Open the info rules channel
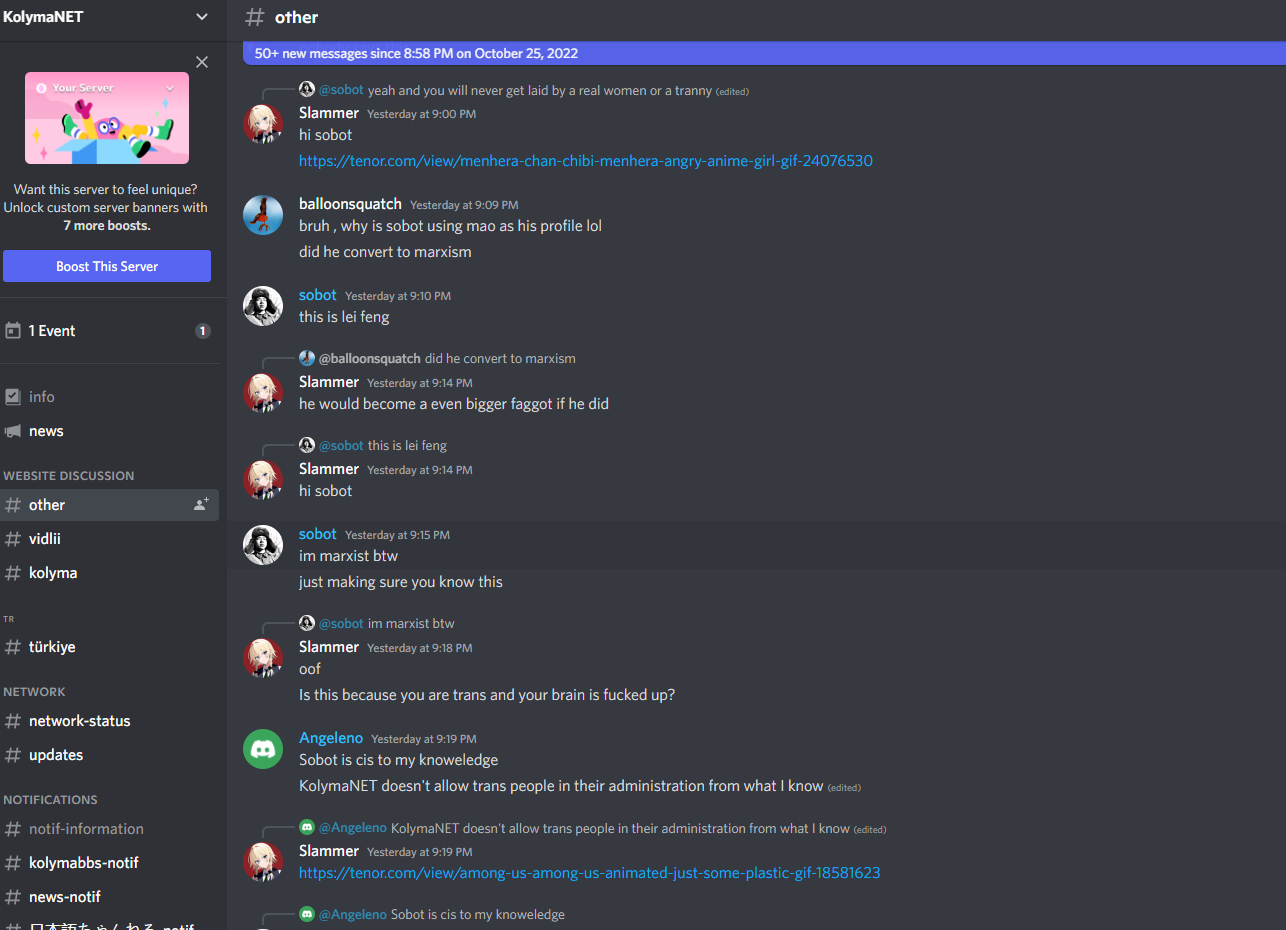This screenshot has height=930, width=1286. [x=108, y=397]
